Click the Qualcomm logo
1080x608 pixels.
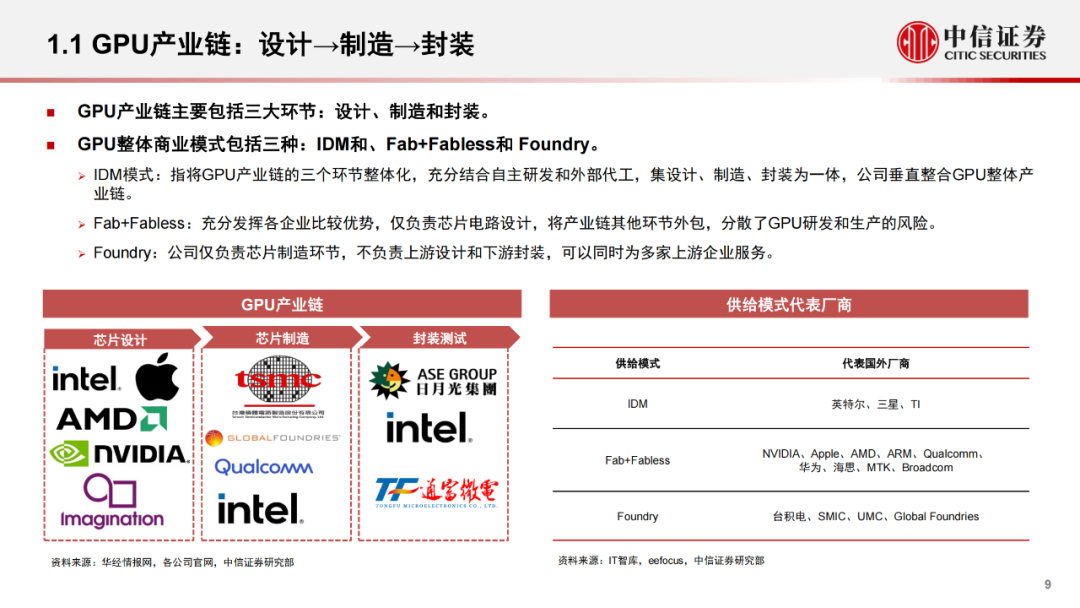[264, 467]
